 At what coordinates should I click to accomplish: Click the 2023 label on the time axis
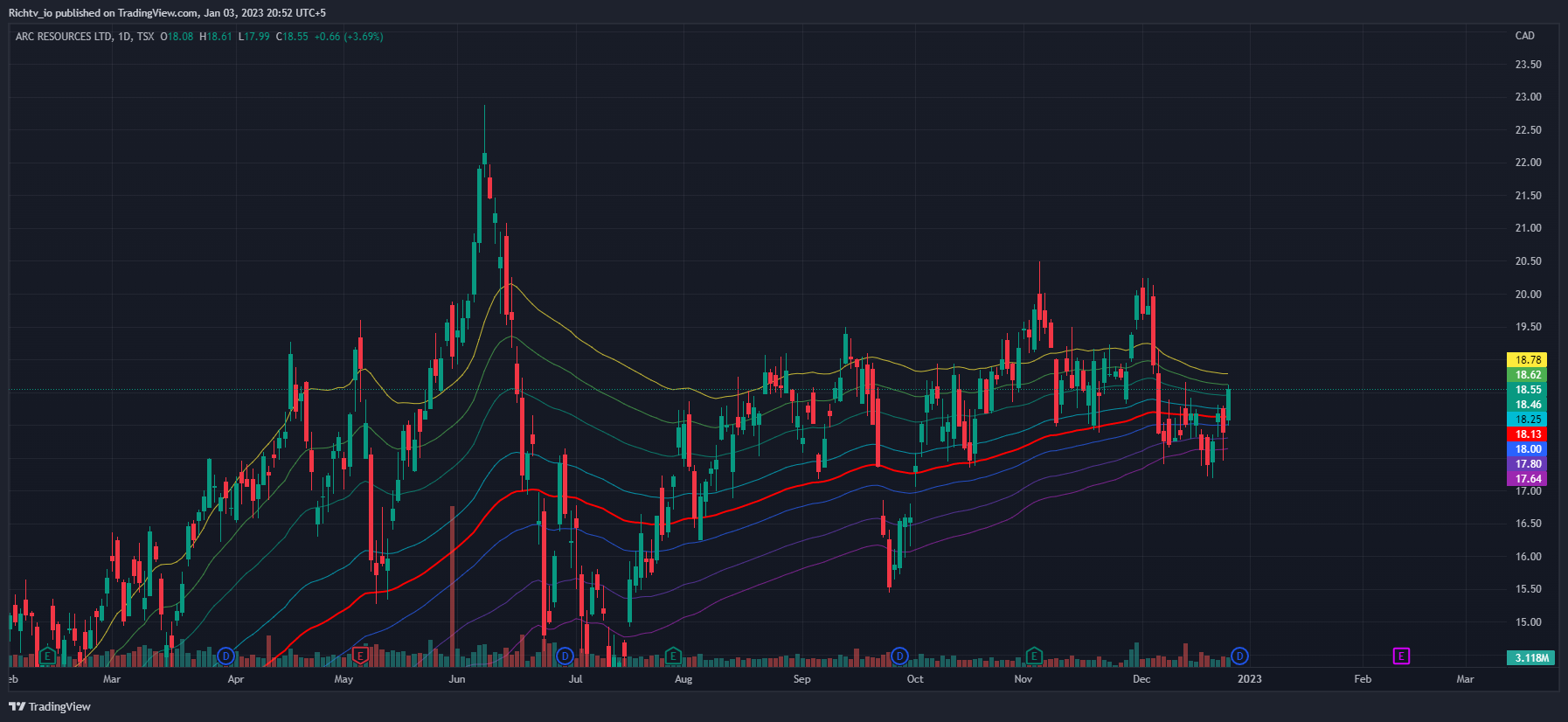1249,679
